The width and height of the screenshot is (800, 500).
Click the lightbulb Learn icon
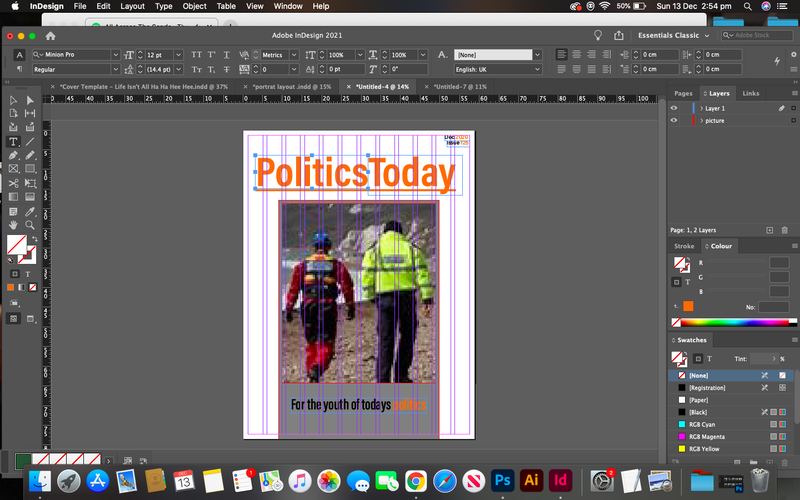click(597, 35)
